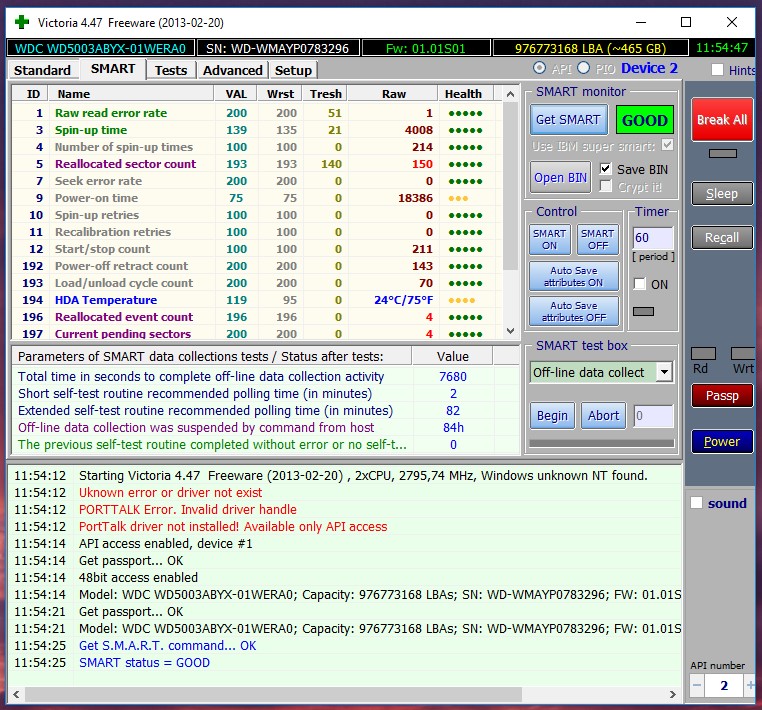
Task: Click the Device 2 label
Action: click(x=649, y=68)
